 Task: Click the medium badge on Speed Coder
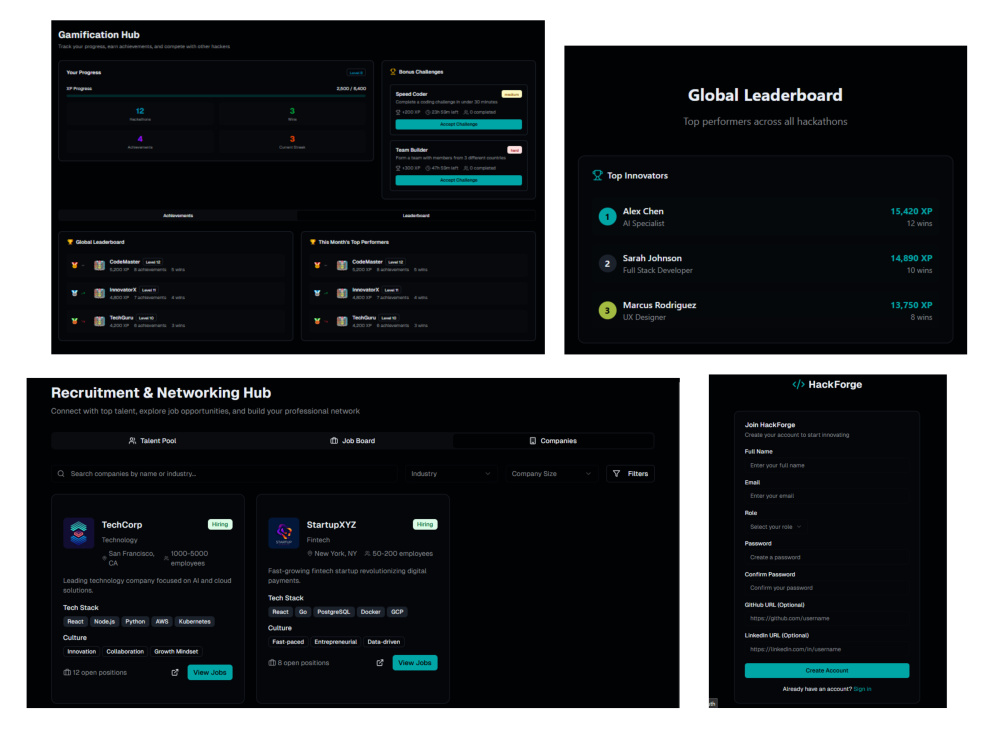(511, 94)
